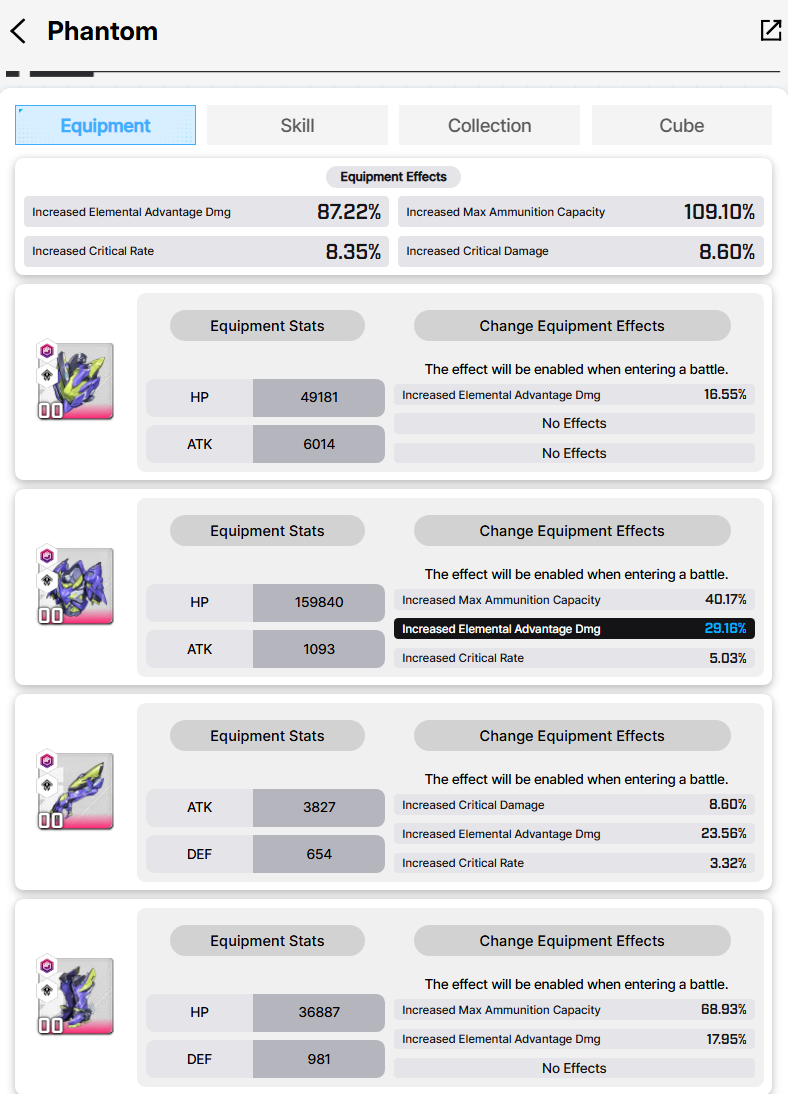
Task: Select highlighted Elemental Advantage Dmg 29.16% row
Action: [x=574, y=629]
